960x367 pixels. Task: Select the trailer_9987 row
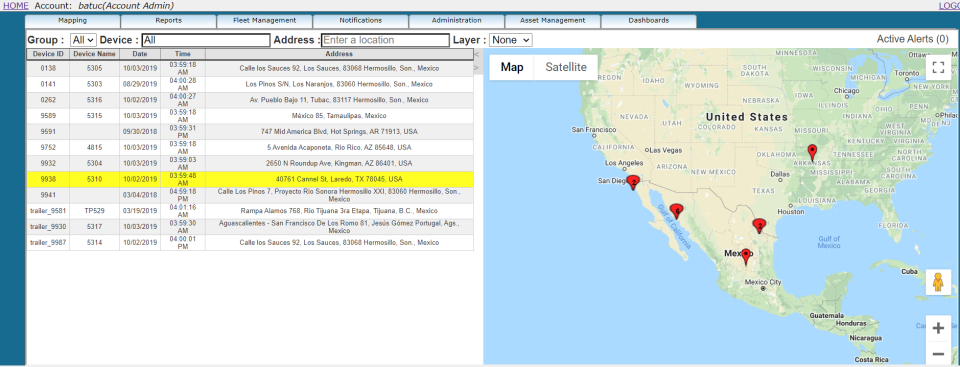click(250, 243)
